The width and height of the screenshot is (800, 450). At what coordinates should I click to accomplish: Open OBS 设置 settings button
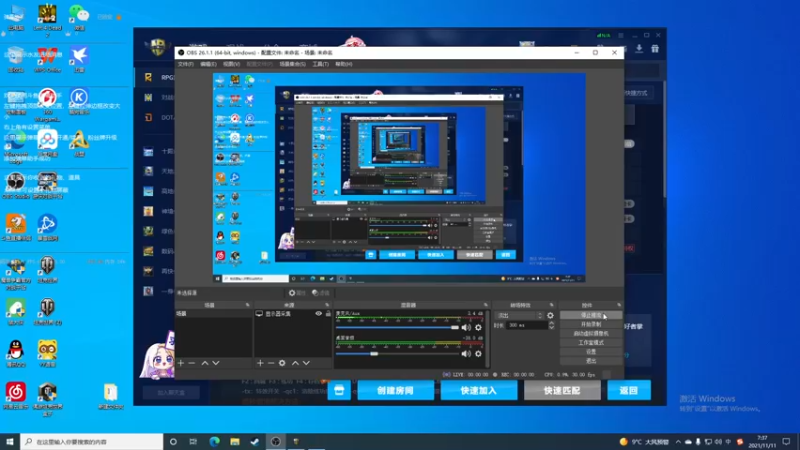(591, 352)
